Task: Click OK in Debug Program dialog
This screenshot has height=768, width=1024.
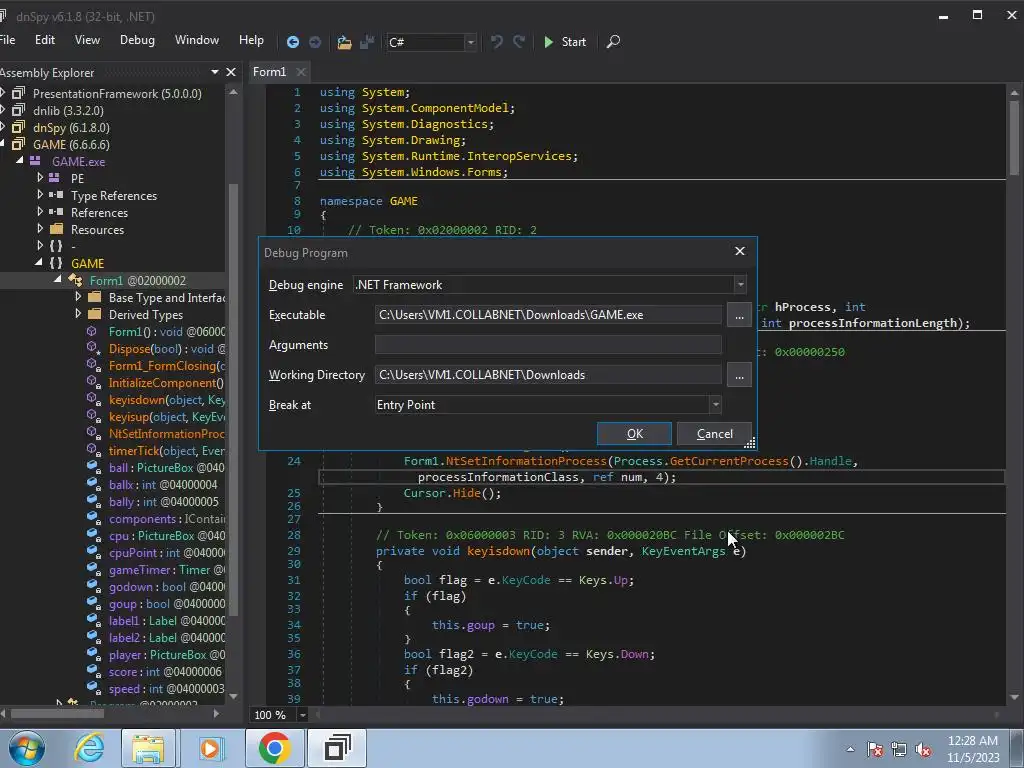Action: 634,433
